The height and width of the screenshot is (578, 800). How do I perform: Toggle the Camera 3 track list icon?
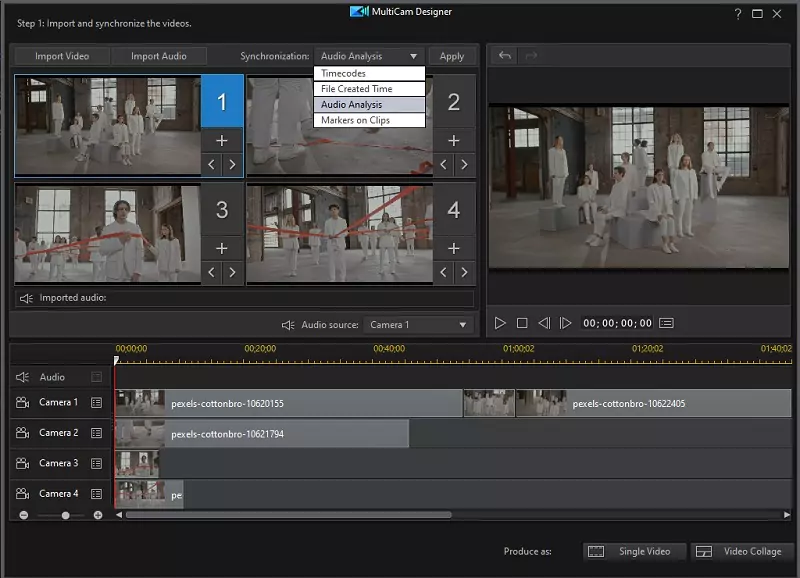pyautogui.click(x=97, y=463)
